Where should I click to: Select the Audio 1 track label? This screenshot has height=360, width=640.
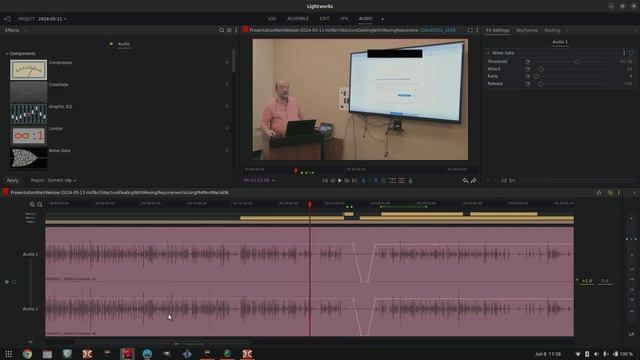(x=31, y=254)
